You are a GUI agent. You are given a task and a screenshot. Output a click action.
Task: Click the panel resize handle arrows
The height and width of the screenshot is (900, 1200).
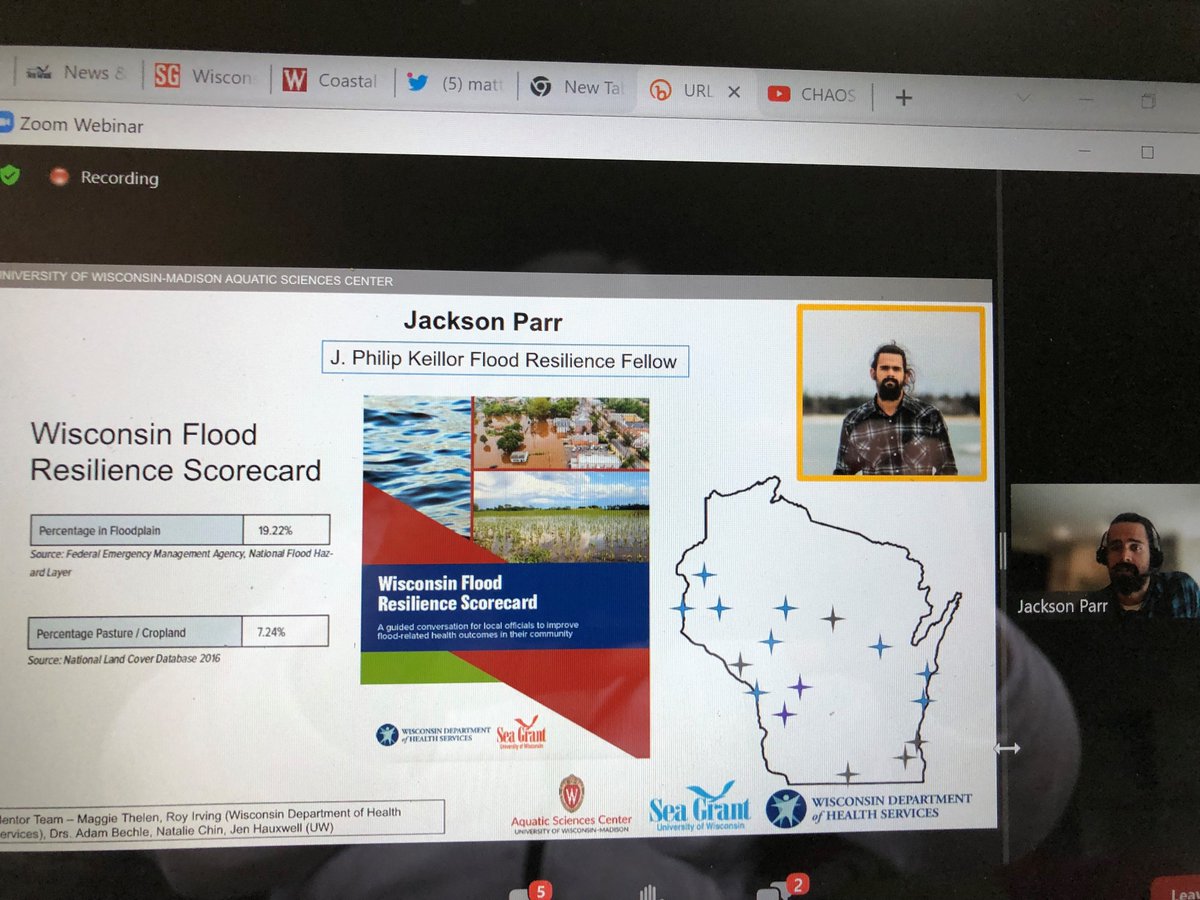click(x=1006, y=748)
